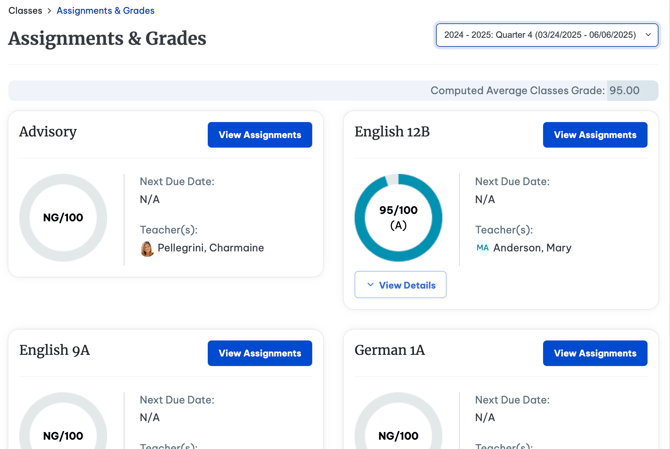This screenshot has height=449, width=670.
Task: Click the chevron icon in View Details
Action: coord(370,285)
